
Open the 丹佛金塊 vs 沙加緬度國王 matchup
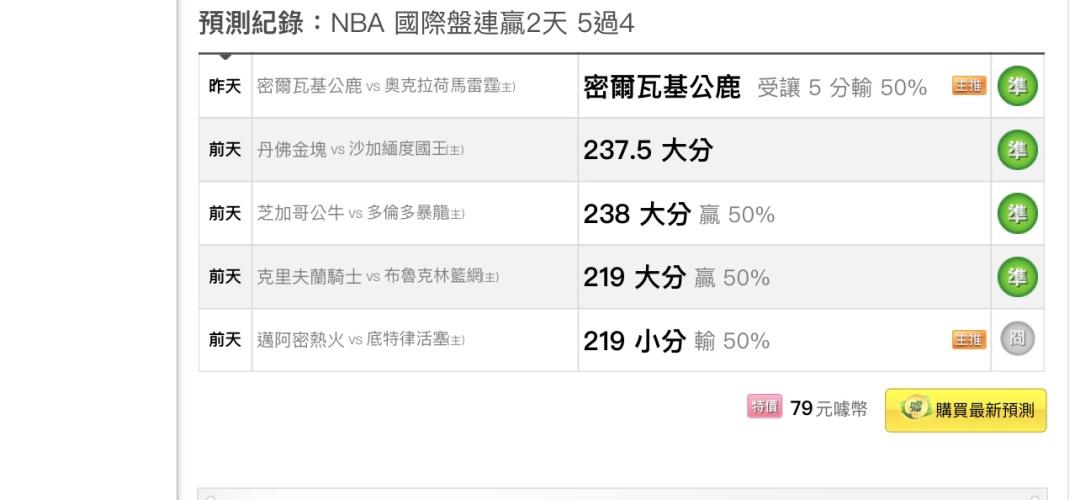point(361,150)
